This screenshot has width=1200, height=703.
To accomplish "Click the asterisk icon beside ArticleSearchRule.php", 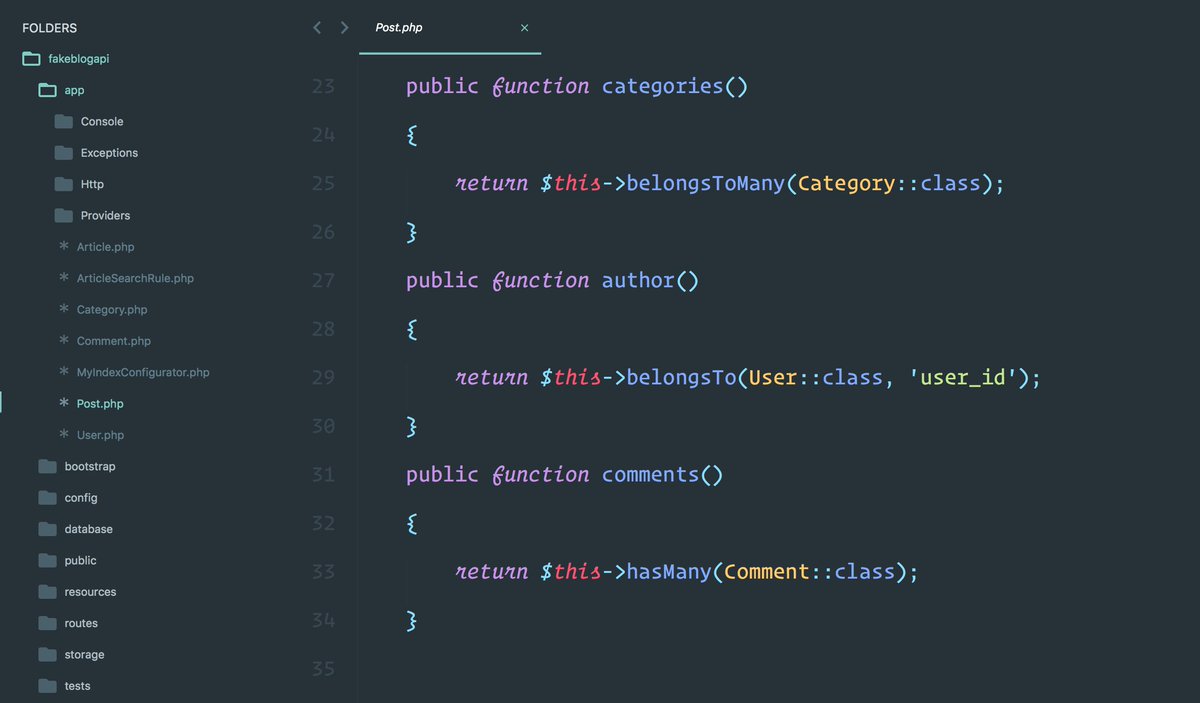I will click(x=64, y=278).
